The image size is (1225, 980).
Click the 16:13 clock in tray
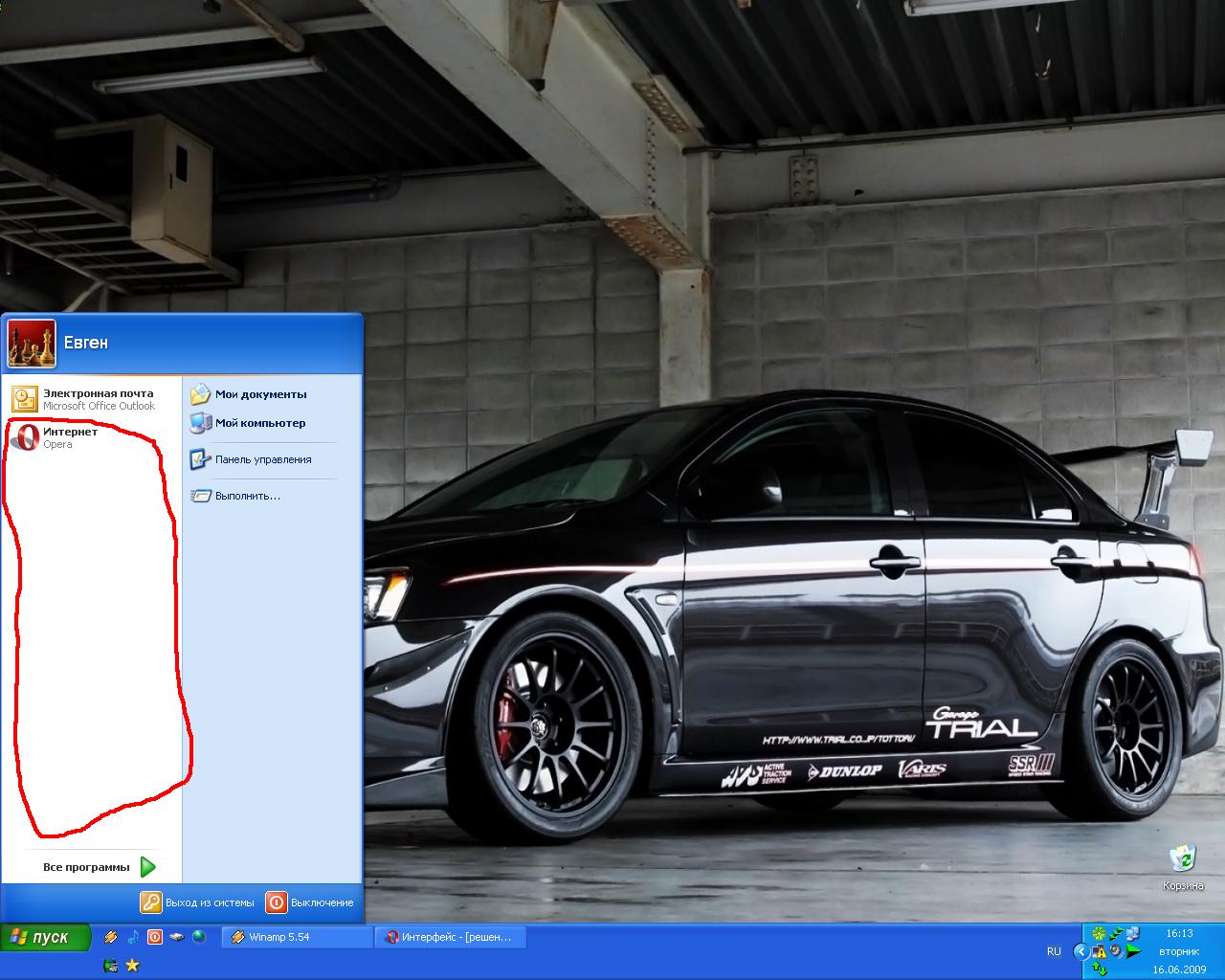coord(1179,933)
